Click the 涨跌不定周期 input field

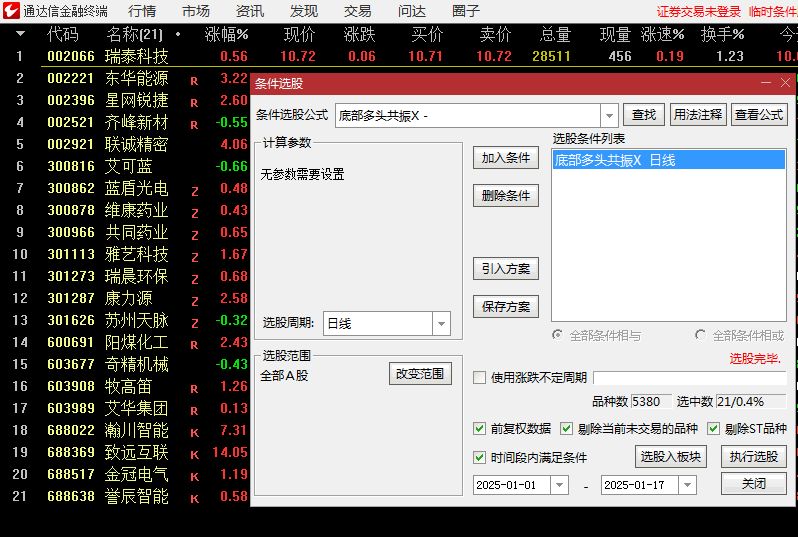point(690,378)
